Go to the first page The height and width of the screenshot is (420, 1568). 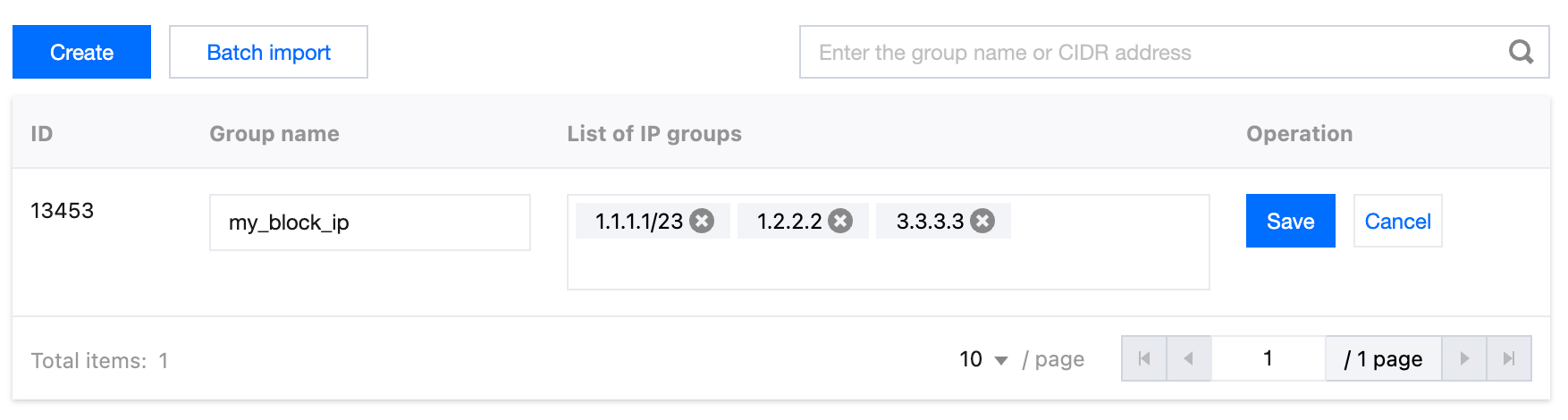tap(1144, 358)
